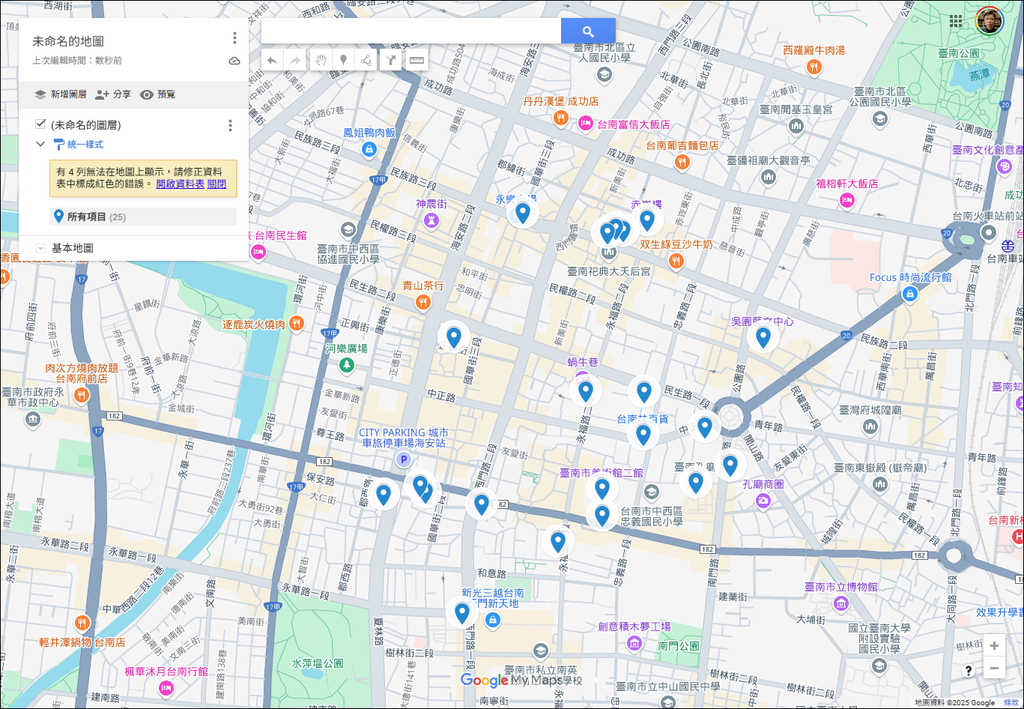Select the add directions tool
The image size is (1024, 709).
[391, 61]
